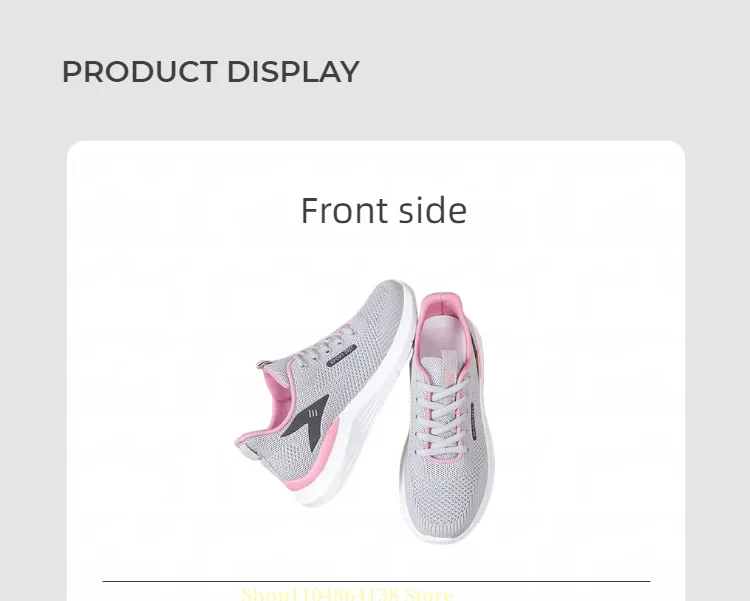Click the Front side caption
The width and height of the screenshot is (750, 601).
[x=384, y=210]
